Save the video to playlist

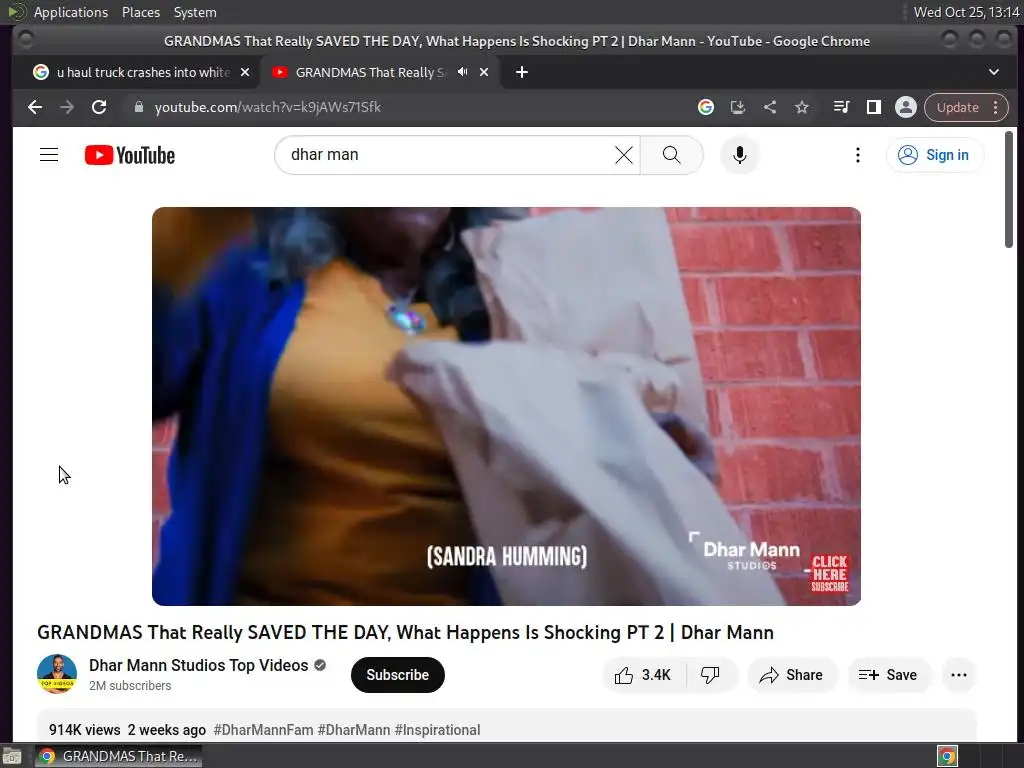tap(889, 675)
